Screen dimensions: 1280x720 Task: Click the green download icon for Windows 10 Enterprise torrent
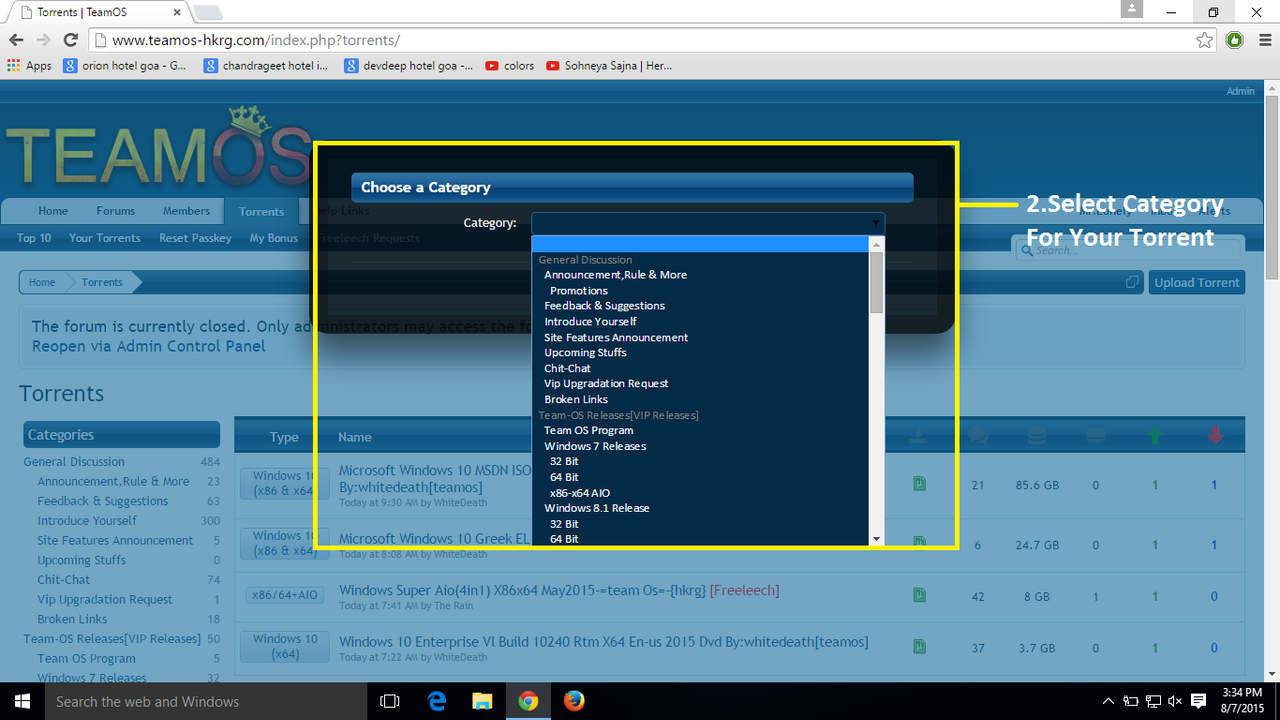[x=919, y=647]
